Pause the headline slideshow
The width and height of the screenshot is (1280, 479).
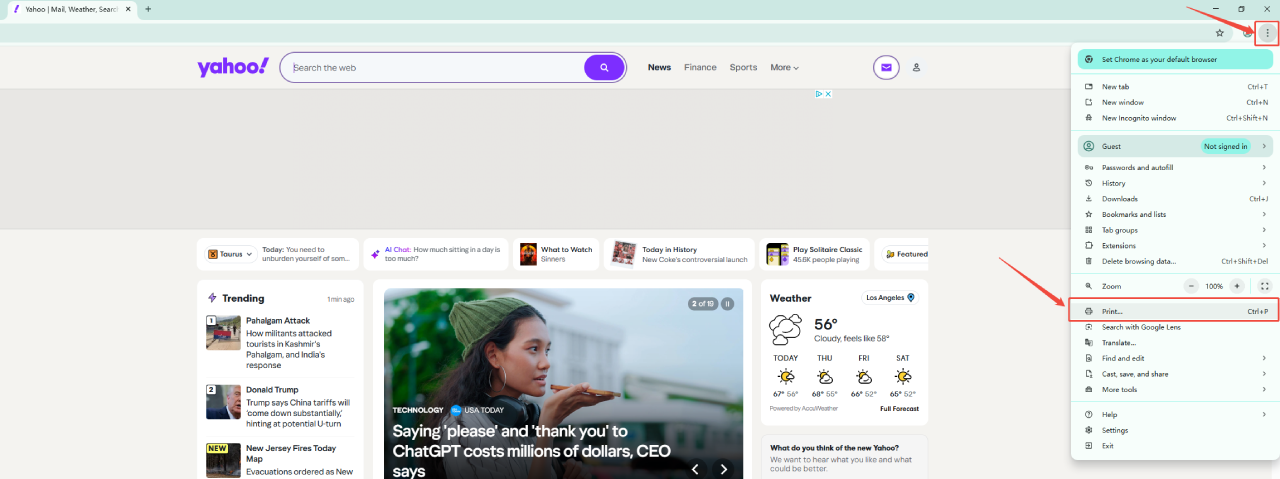coord(728,303)
